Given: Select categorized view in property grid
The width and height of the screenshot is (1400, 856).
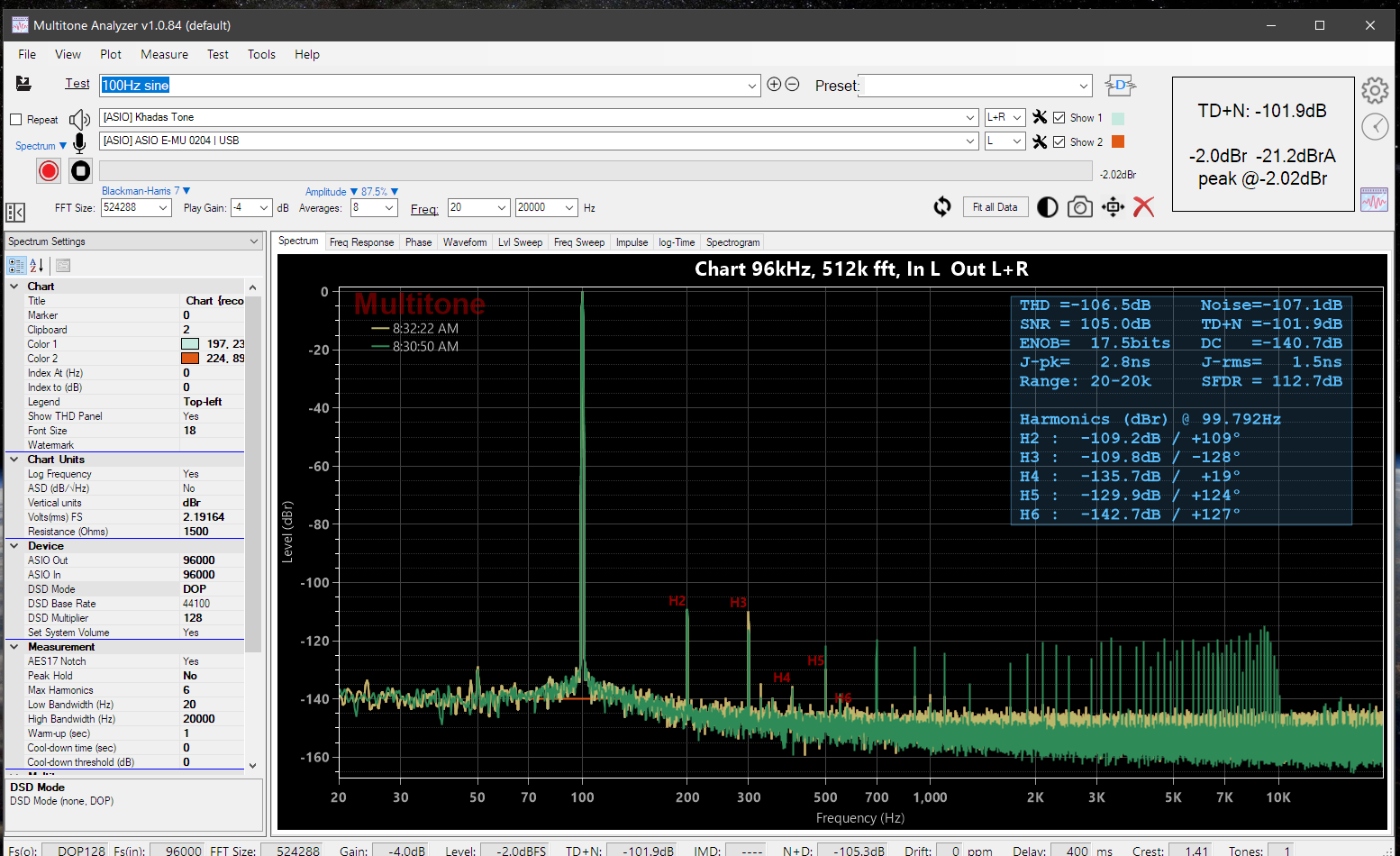Looking at the screenshot, I should [x=16, y=265].
